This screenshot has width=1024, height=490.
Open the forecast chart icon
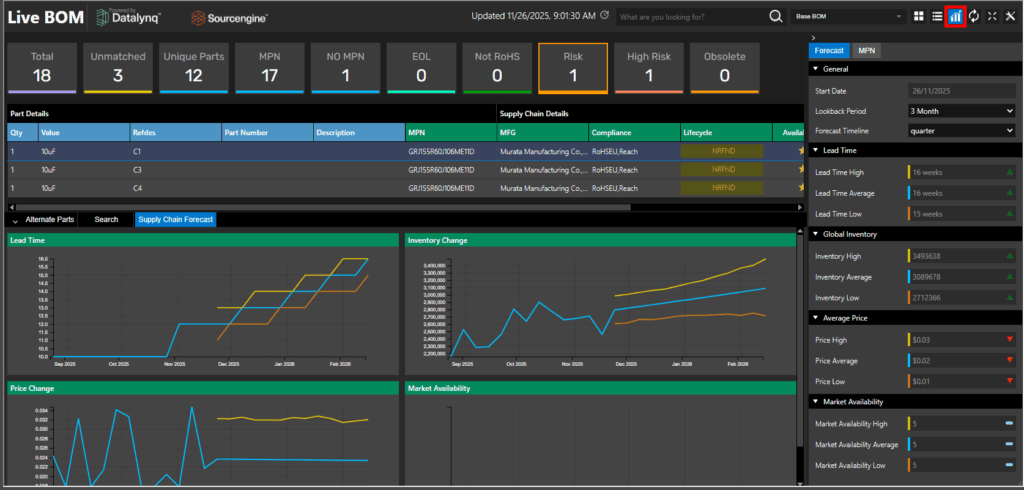coord(955,17)
